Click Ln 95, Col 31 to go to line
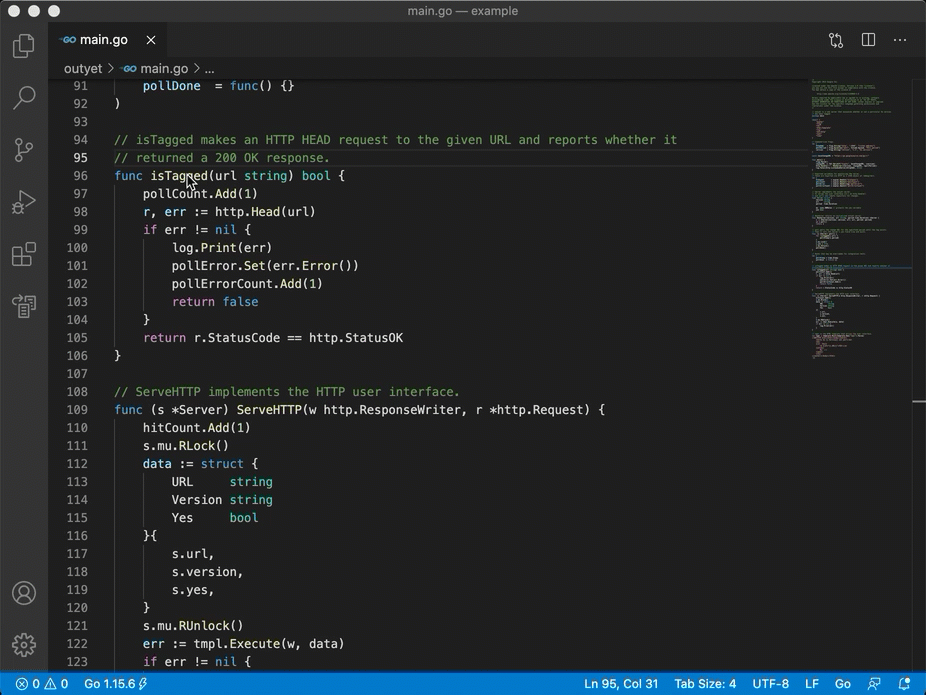926x695 pixels. (620, 684)
